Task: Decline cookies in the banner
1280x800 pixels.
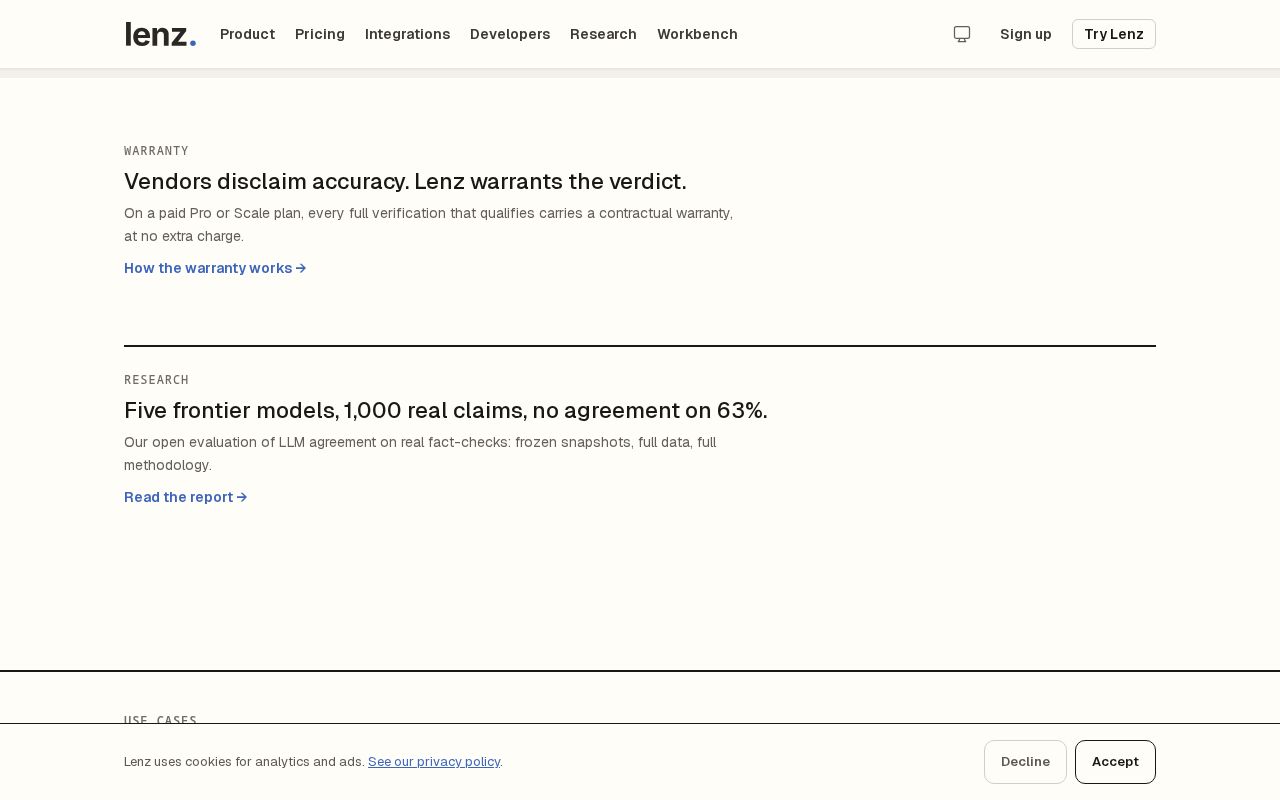Action: 1025,762
